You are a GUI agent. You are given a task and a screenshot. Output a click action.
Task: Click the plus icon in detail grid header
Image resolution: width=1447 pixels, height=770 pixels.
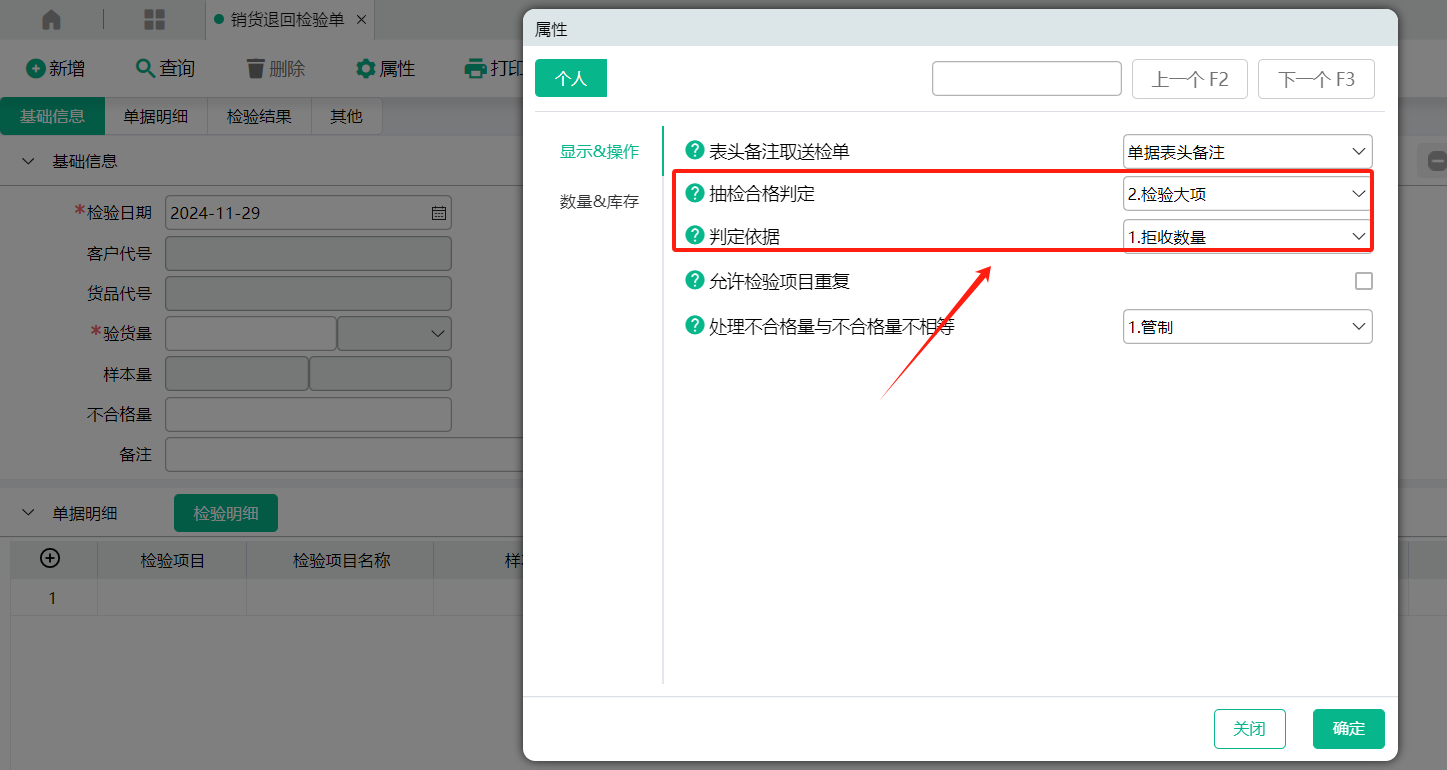50,559
